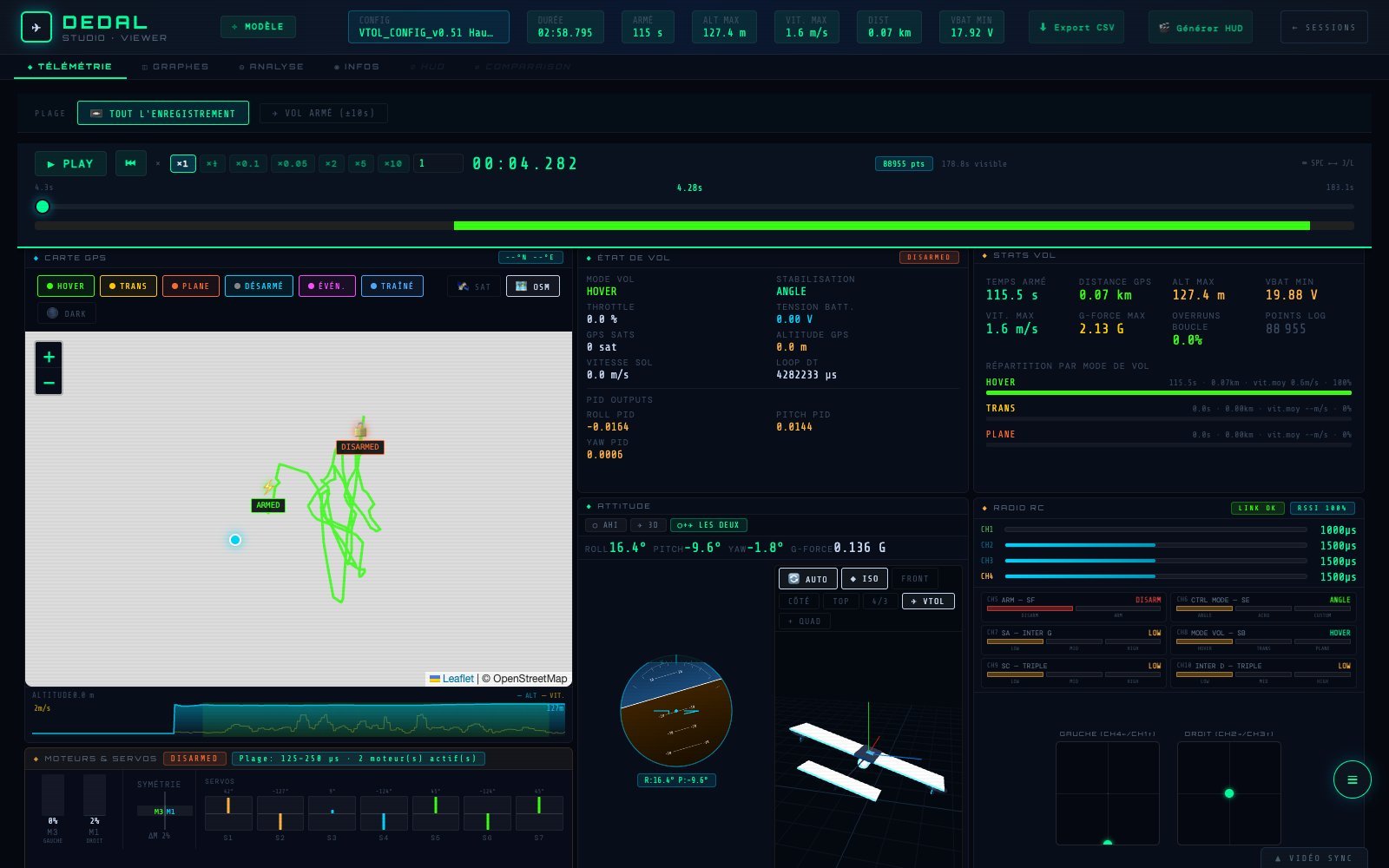Click Générer HUD clapperboard button
The image size is (1389, 868).
click(x=1201, y=28)
